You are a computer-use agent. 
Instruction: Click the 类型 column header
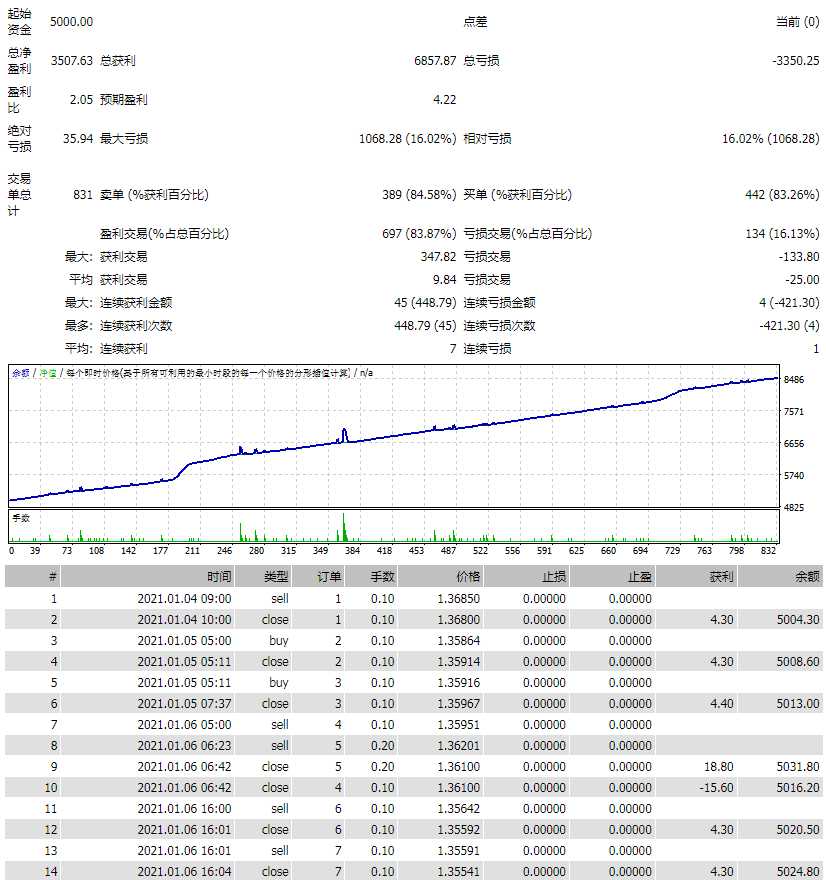coord(275,577)
